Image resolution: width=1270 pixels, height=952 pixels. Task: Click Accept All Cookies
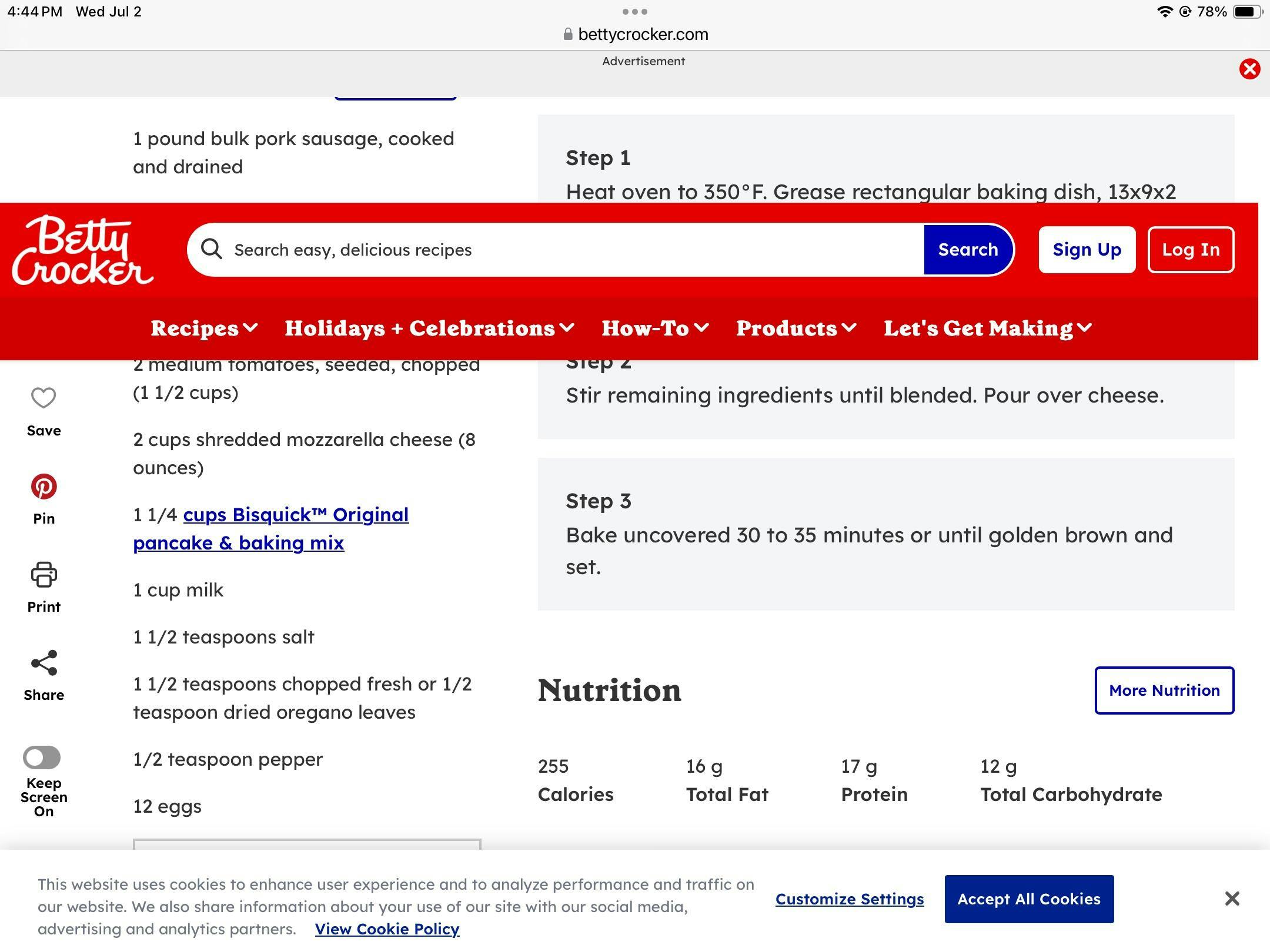point(1029,899)
